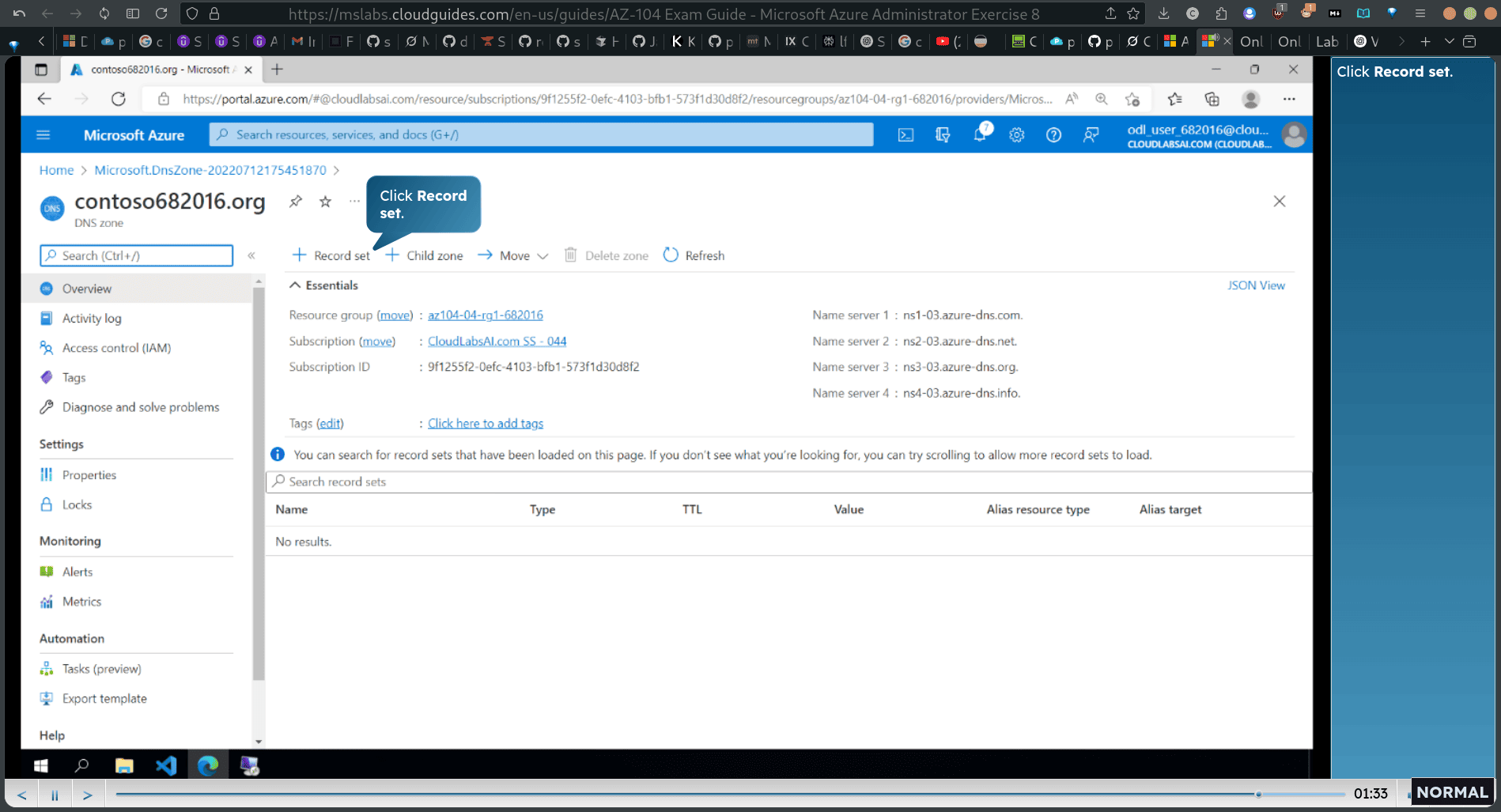Image resolution: width=1501 pixels, height=812 pixels.
Task: Open Azure feedback icon
Action: (1091, 135)
